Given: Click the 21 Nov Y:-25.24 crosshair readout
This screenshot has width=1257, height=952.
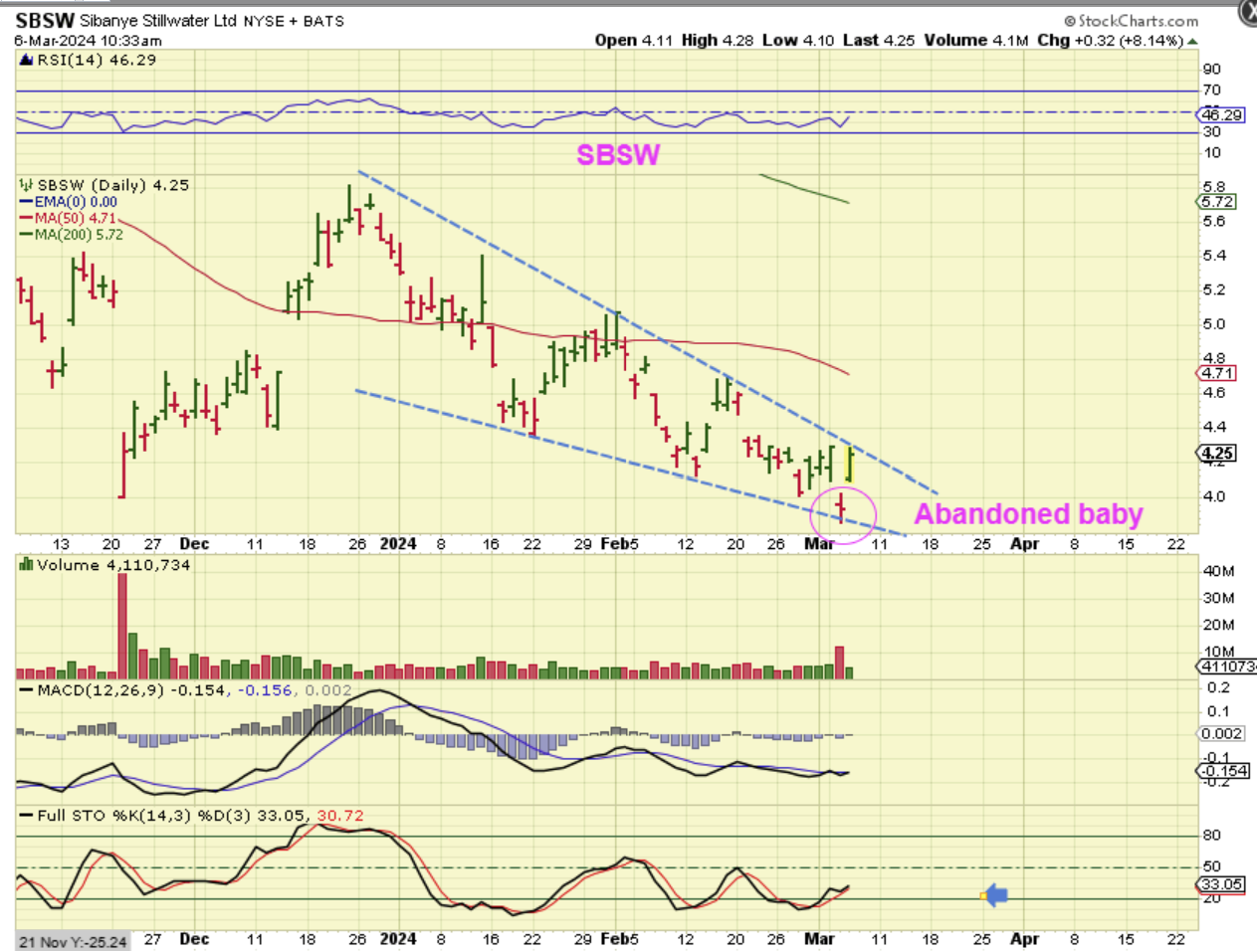Looking at the screenshot, I should (74, 942).
